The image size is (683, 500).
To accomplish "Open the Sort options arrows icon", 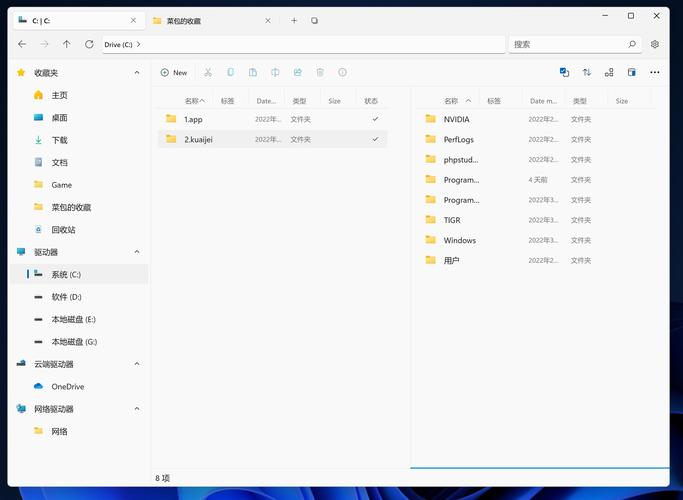I will (x=587, y=72).
